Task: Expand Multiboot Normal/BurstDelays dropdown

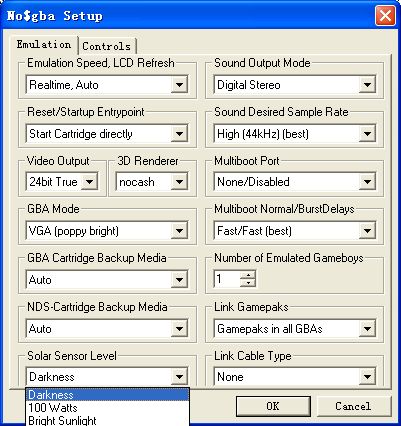Action: click(x=367, y=231)
